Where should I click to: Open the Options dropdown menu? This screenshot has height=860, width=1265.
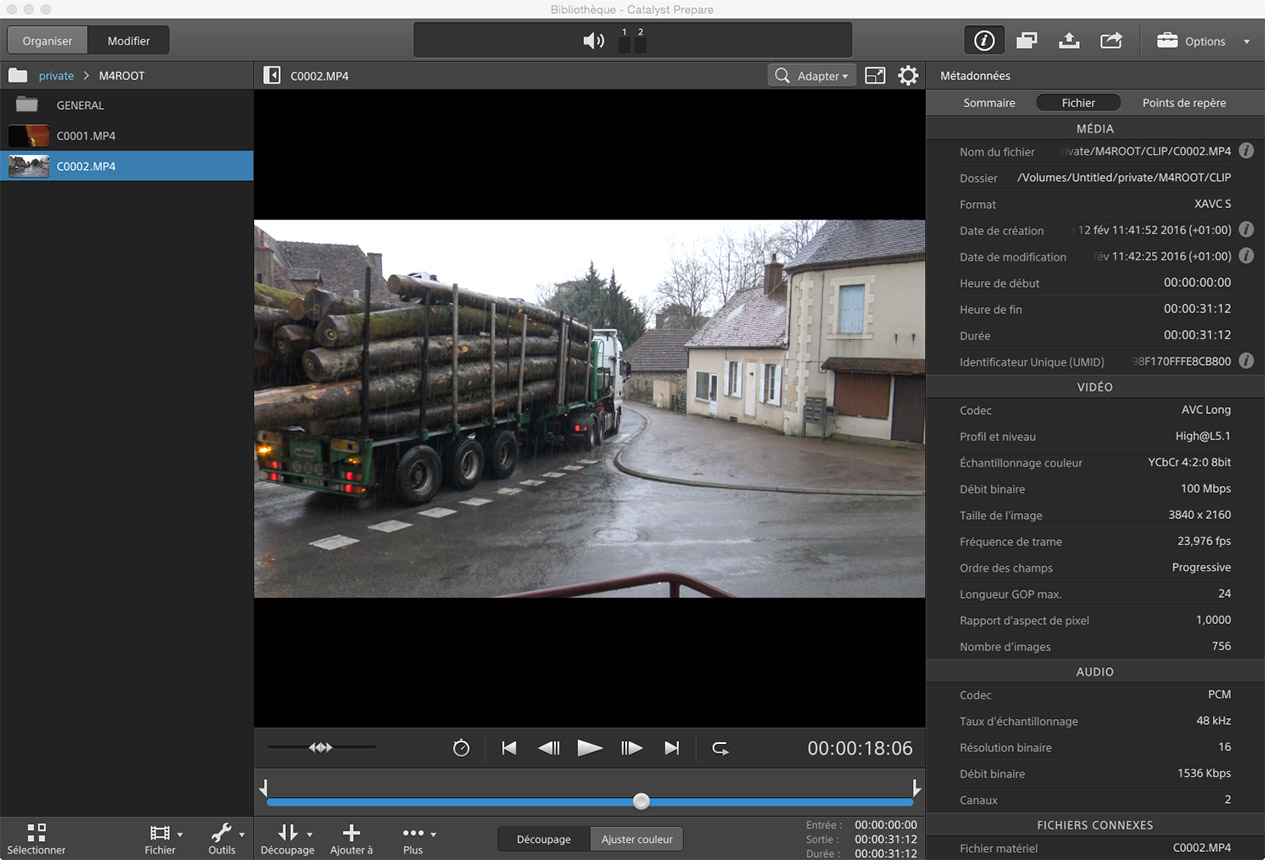pos(1204,41)
